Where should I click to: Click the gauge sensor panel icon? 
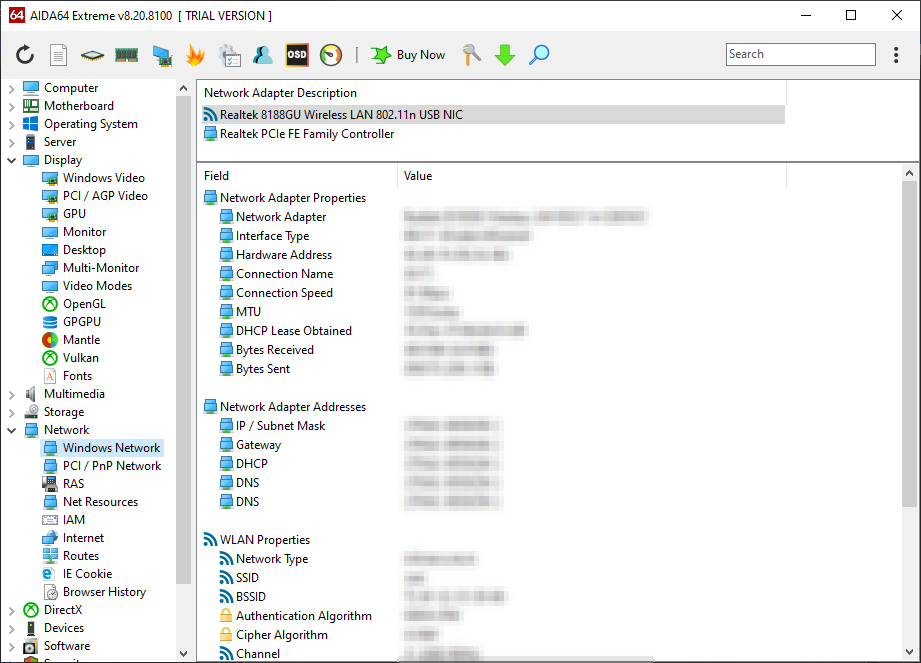click(x=331, y=55)
